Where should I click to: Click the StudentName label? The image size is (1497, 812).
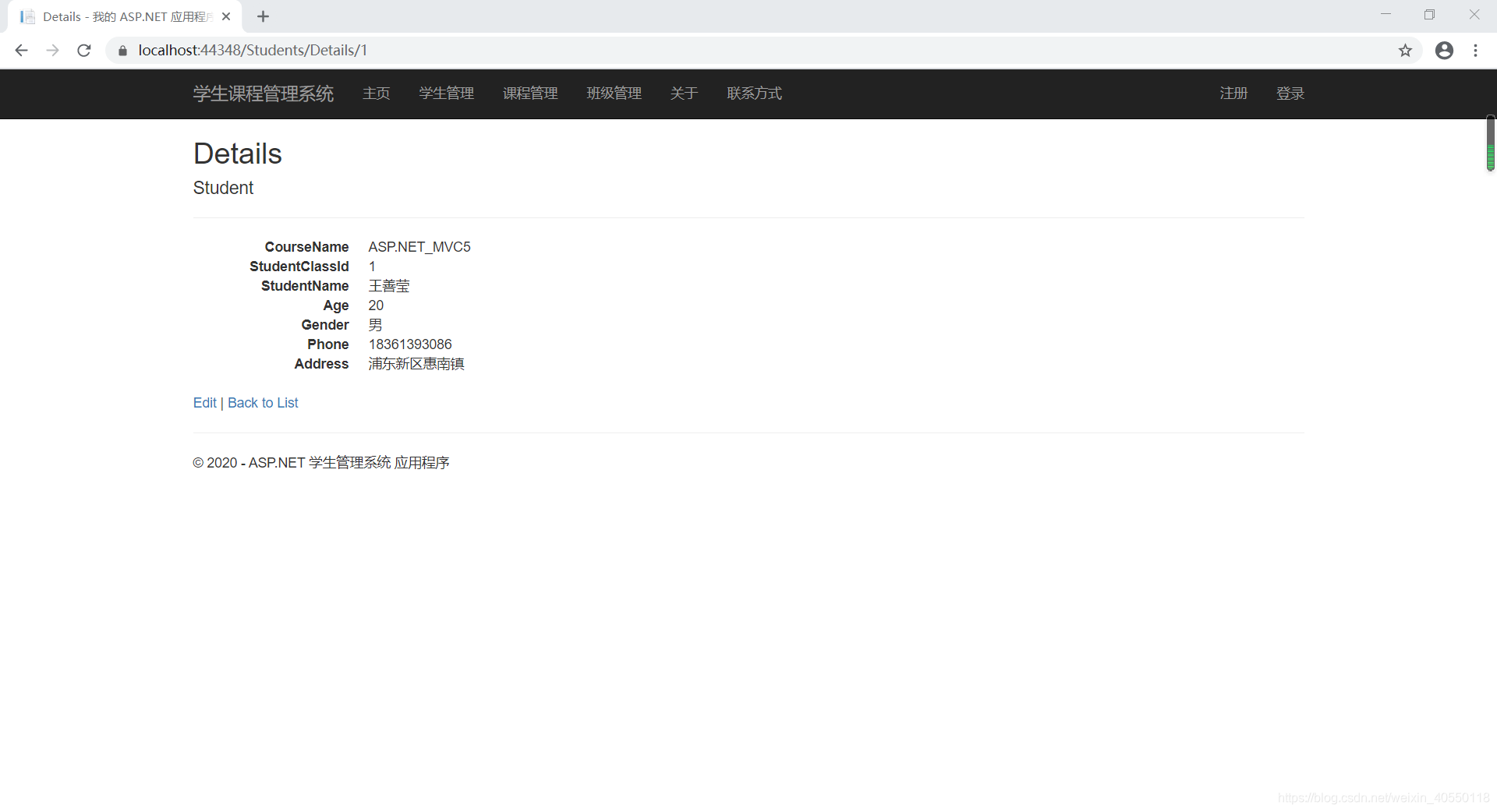tap(305, 286)
